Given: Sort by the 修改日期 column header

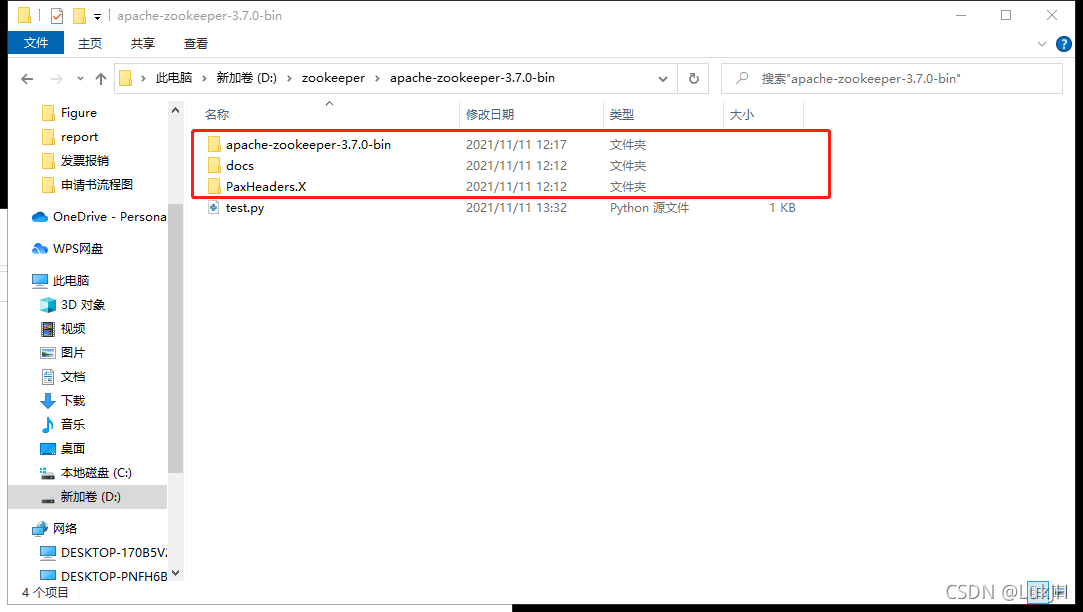Looking at the screenshot, I should coord(490,115).
